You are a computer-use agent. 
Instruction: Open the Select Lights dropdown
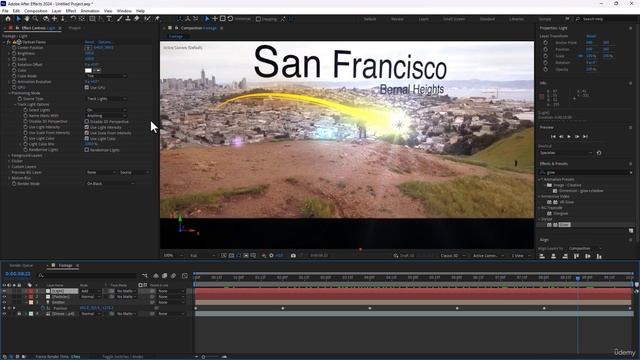(x=106, y=110)
